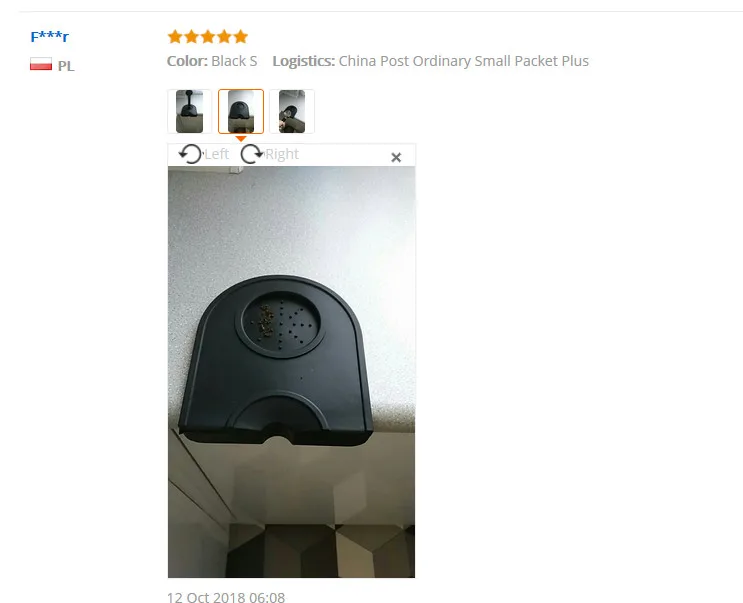Image resolution: width=743 pixels, height=603 pixels.
Task: Click the orange pointer below selected thumbnail
Action: [241, 139]
